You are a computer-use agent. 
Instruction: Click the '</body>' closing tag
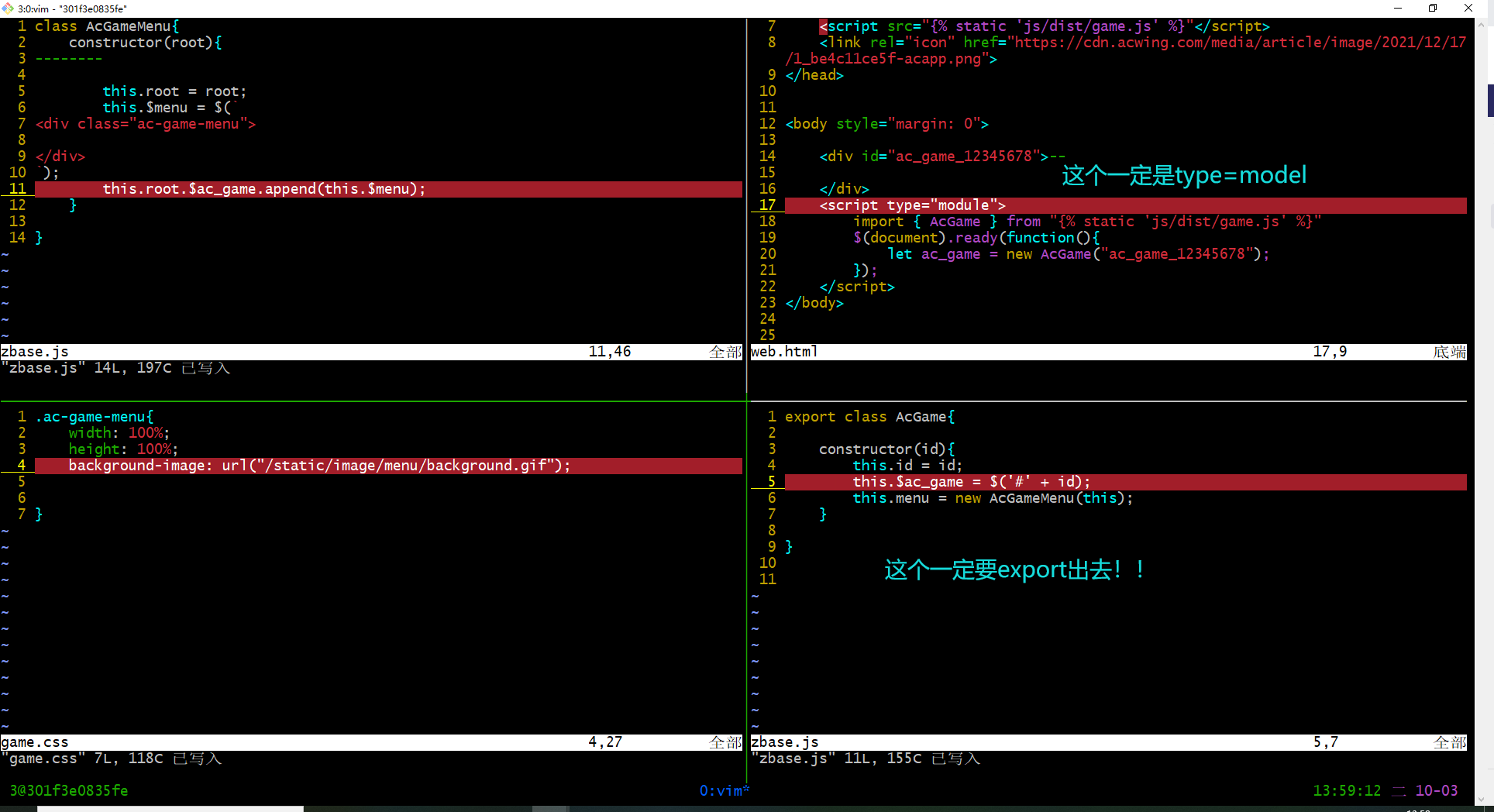point(814,303)
